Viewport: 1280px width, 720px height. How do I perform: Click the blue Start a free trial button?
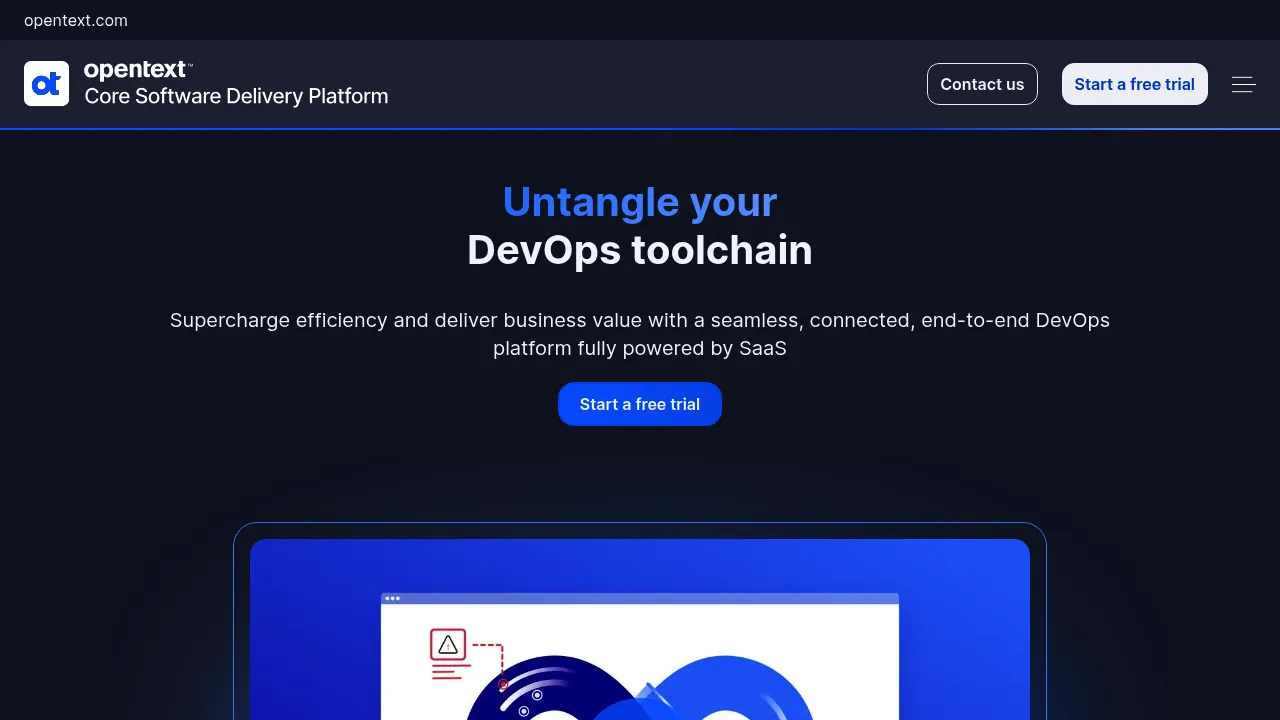[x=640, y=404]
